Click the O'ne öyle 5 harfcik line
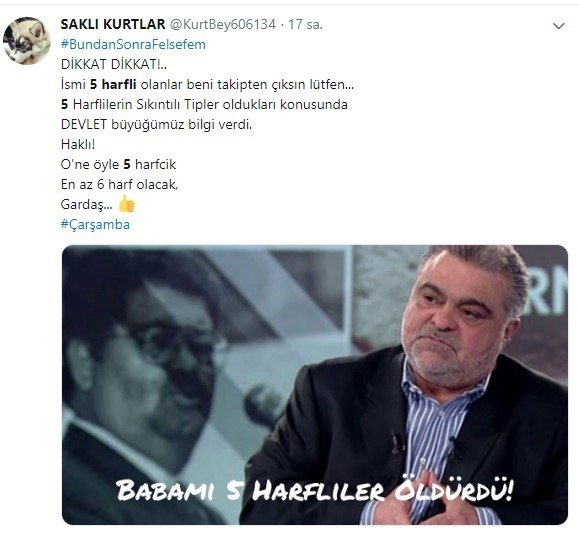The width and height of the screenshot is (579, 533). tap(118, 164)
